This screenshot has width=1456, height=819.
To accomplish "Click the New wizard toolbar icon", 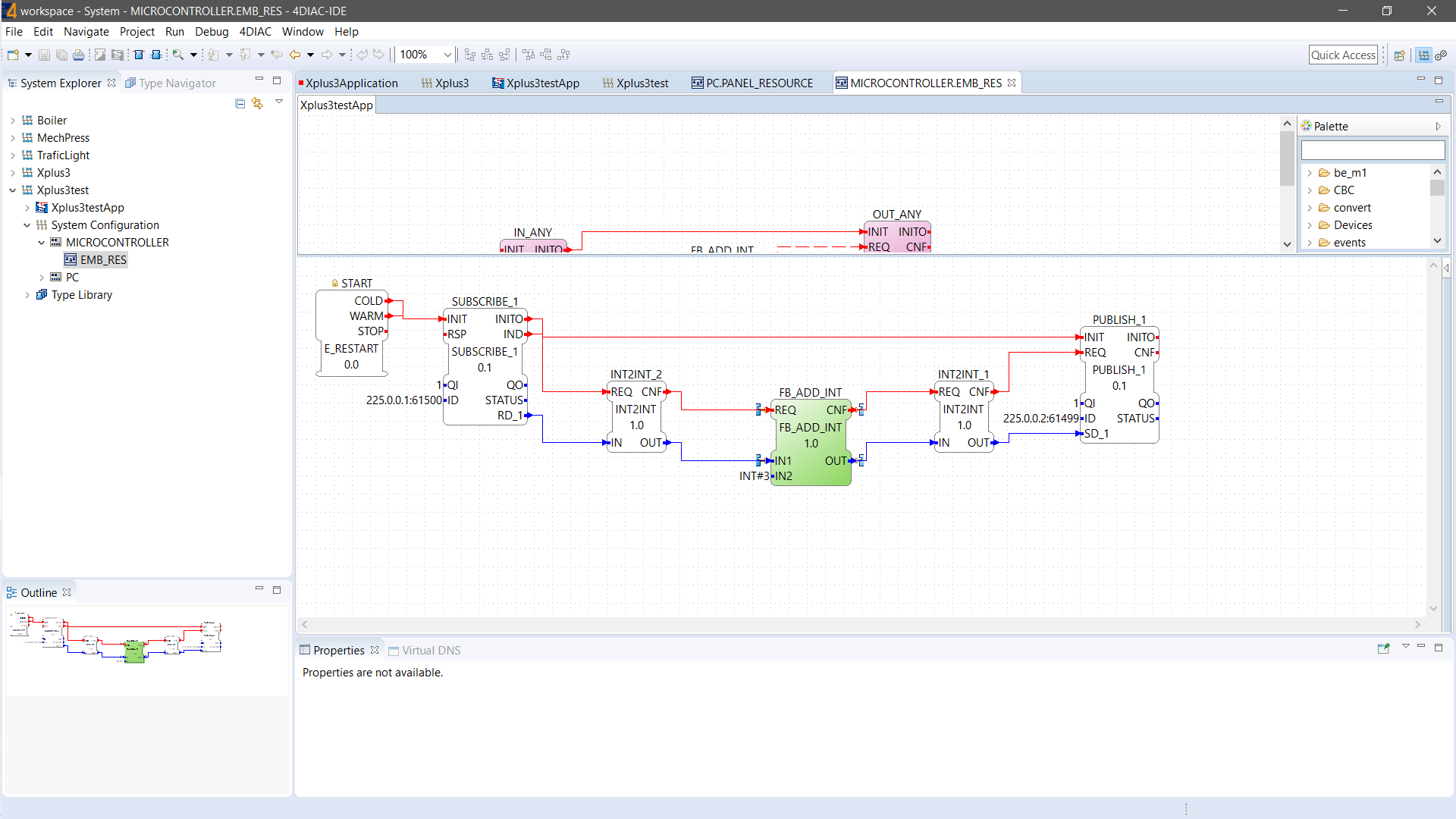I will (x=13, y=55).
